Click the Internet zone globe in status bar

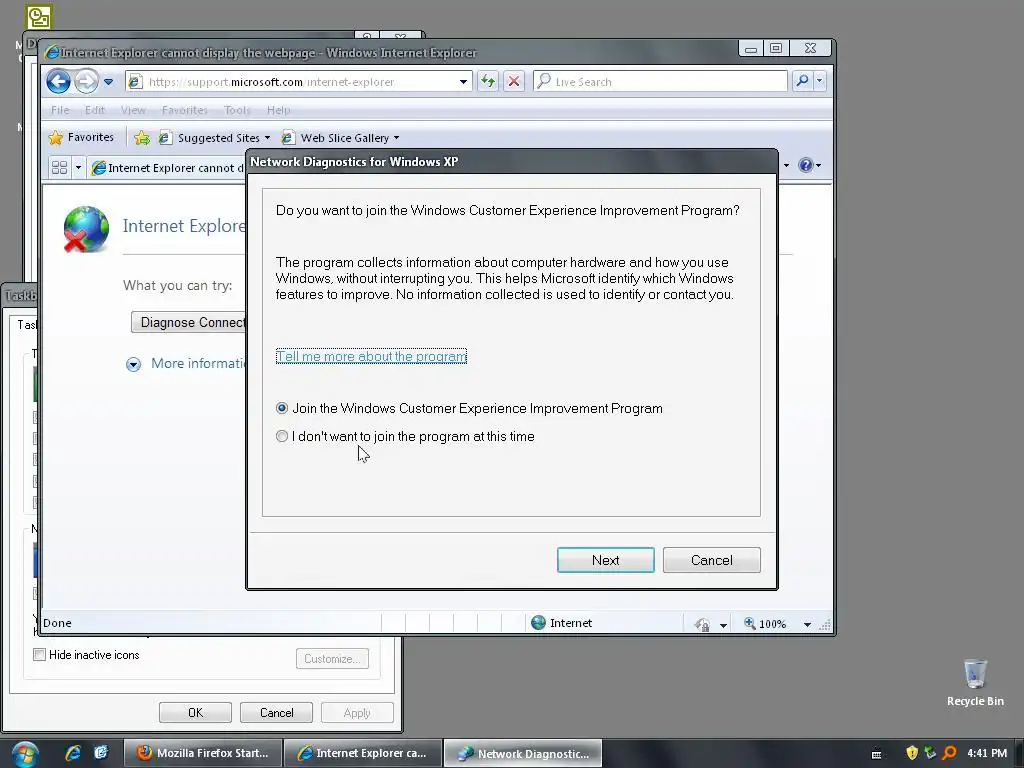(x=538, y=622)
